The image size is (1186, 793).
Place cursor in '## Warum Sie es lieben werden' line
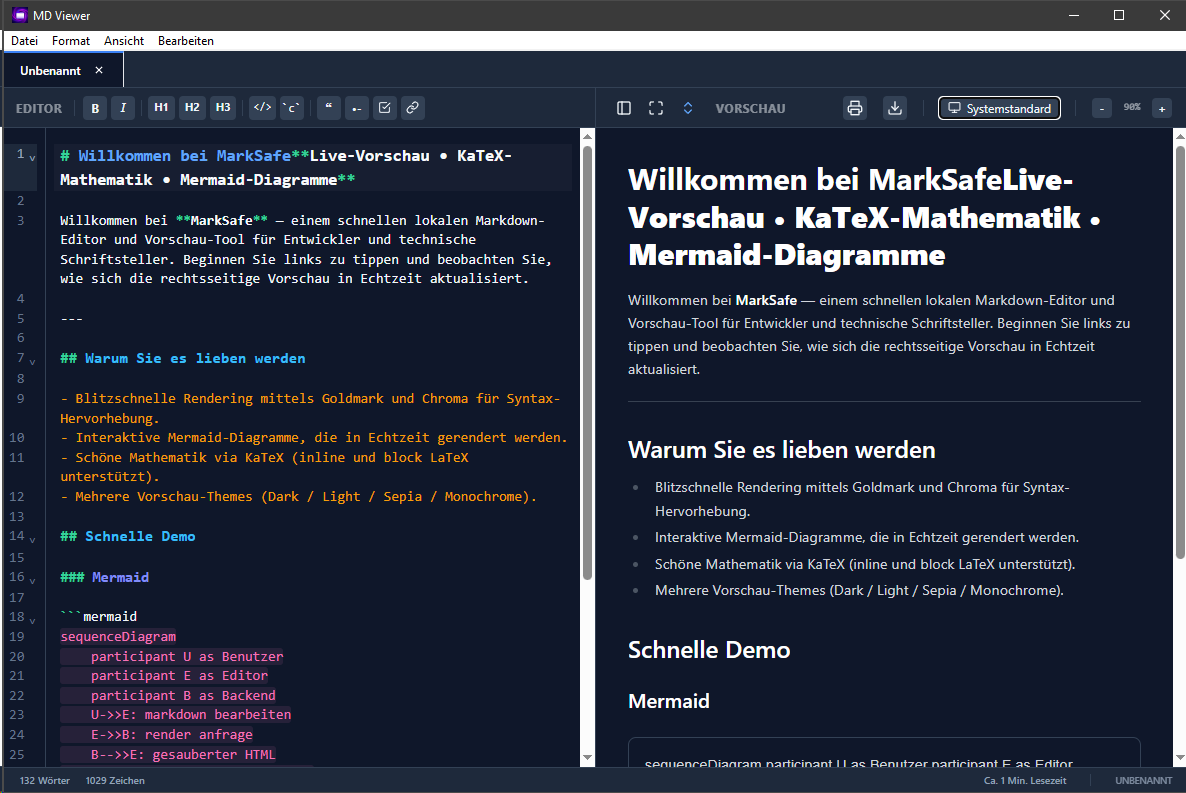tap(183, 359)
